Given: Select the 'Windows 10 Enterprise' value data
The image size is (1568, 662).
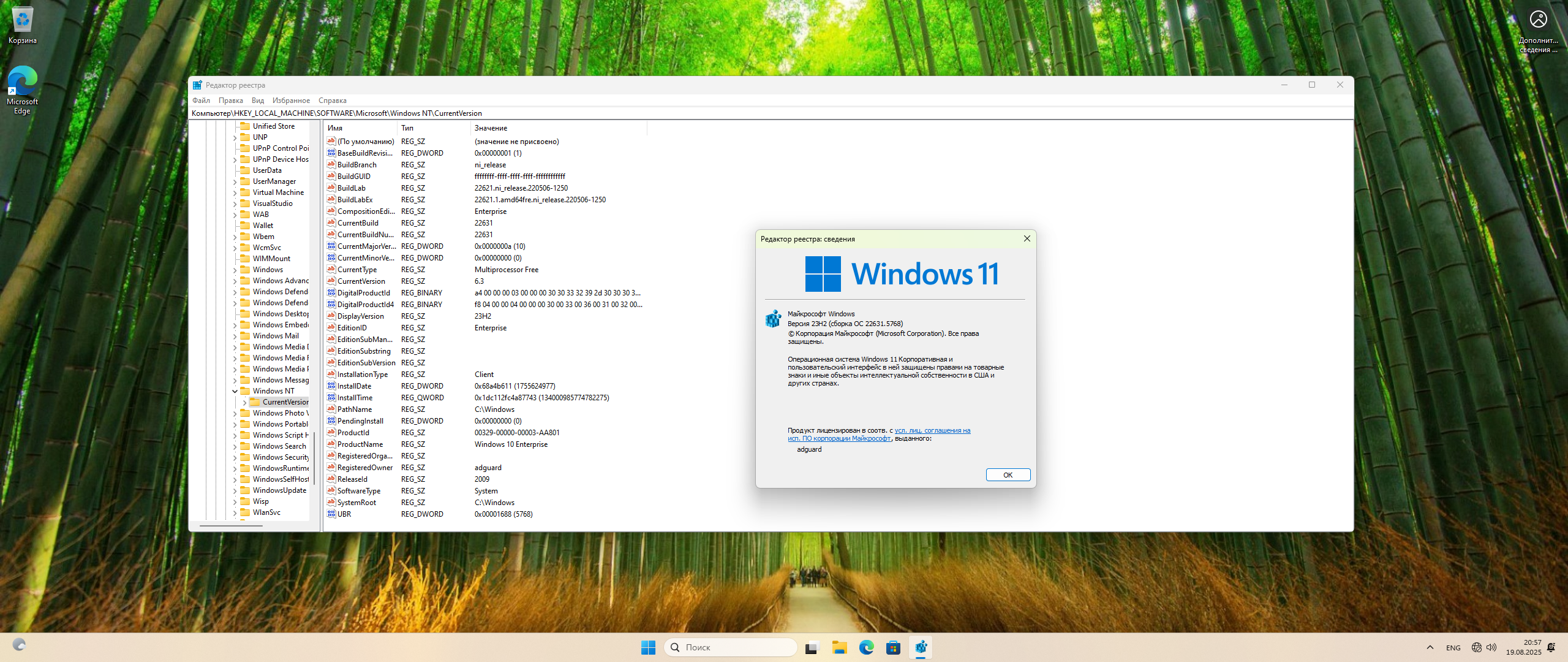Looking at the screenshot, I should point(511,444).
